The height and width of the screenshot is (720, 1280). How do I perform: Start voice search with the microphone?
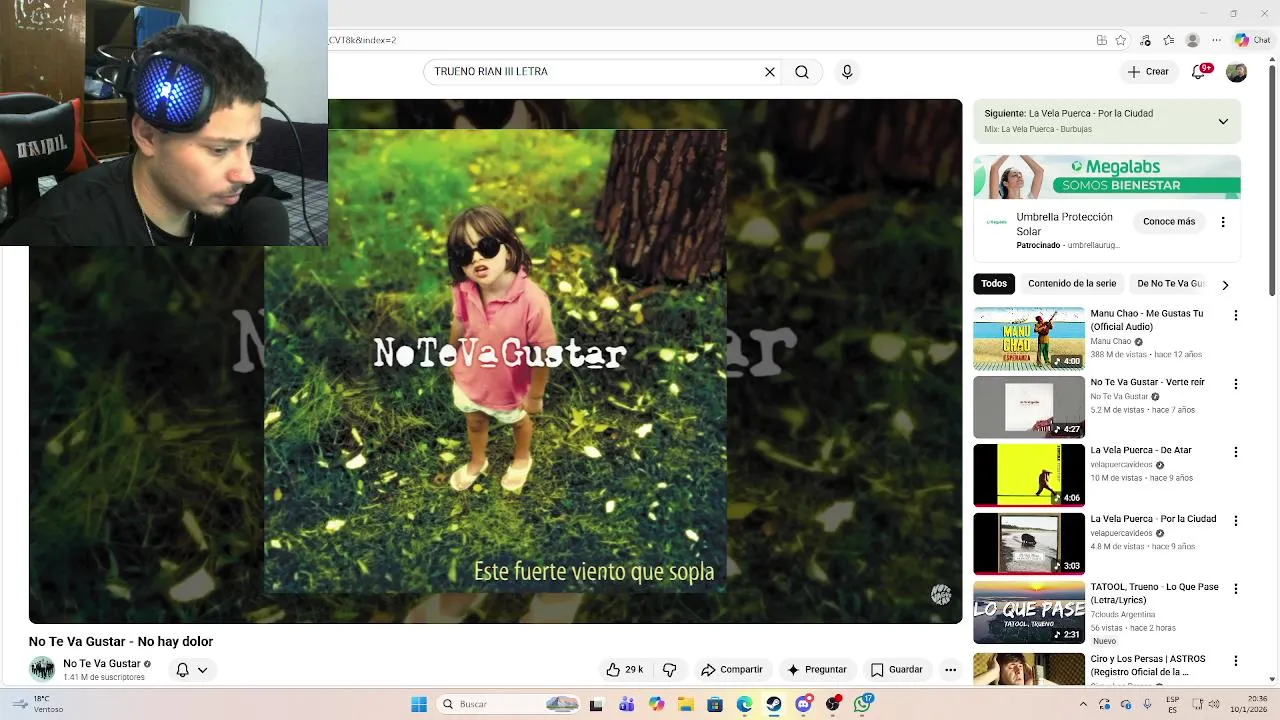click(847, 72)
